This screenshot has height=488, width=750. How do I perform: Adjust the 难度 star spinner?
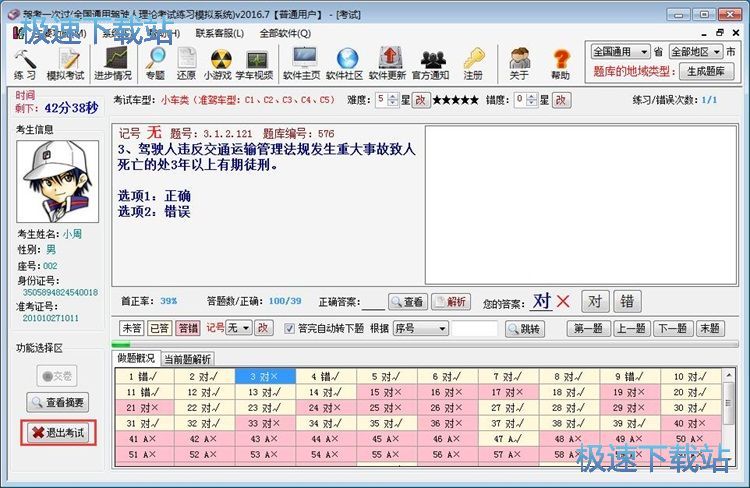pos(393,100)
